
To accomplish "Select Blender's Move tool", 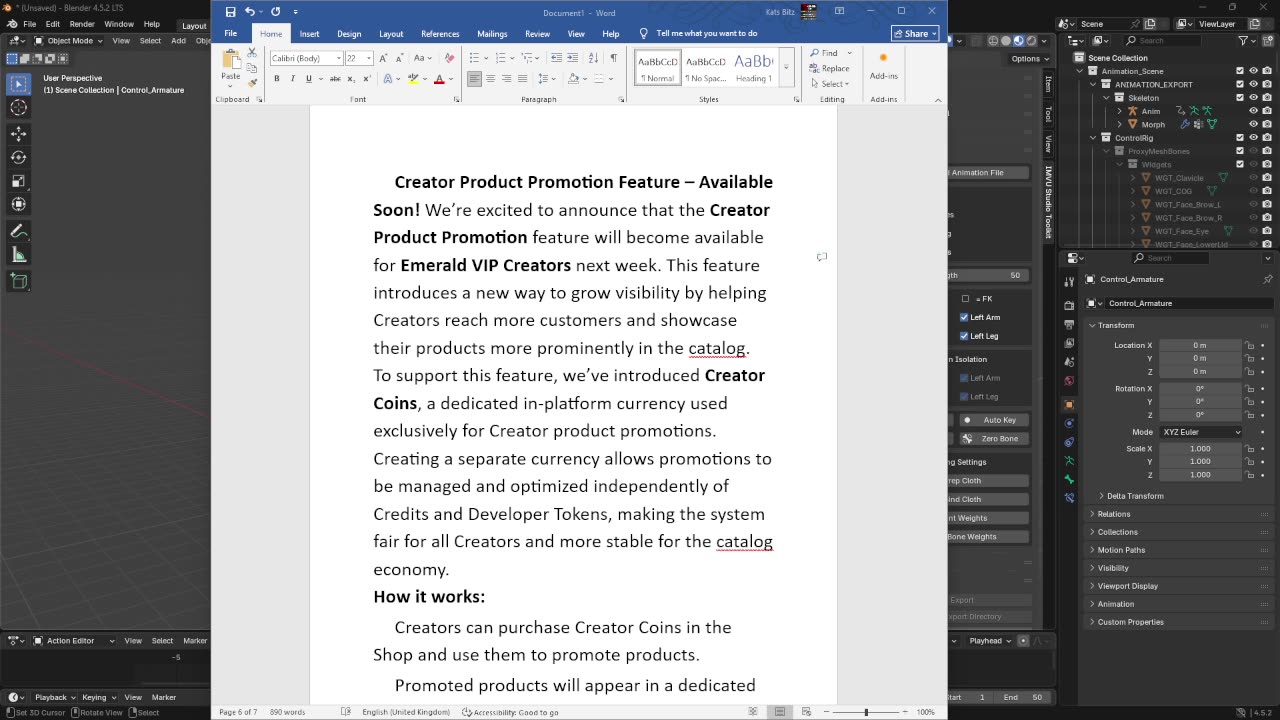I will [x=18, y=133].
